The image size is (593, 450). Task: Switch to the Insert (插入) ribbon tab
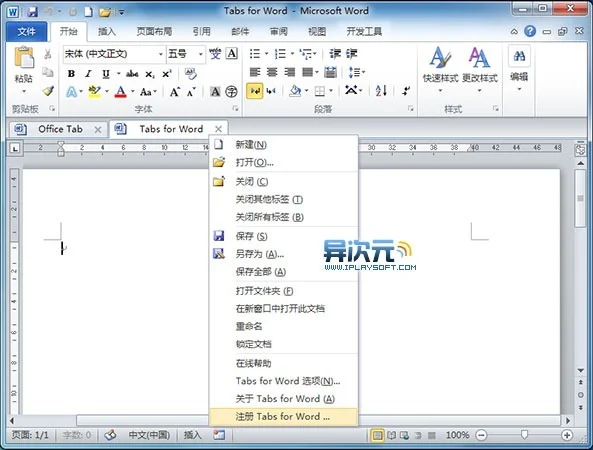pyautogui.click(x=107, y=32)
